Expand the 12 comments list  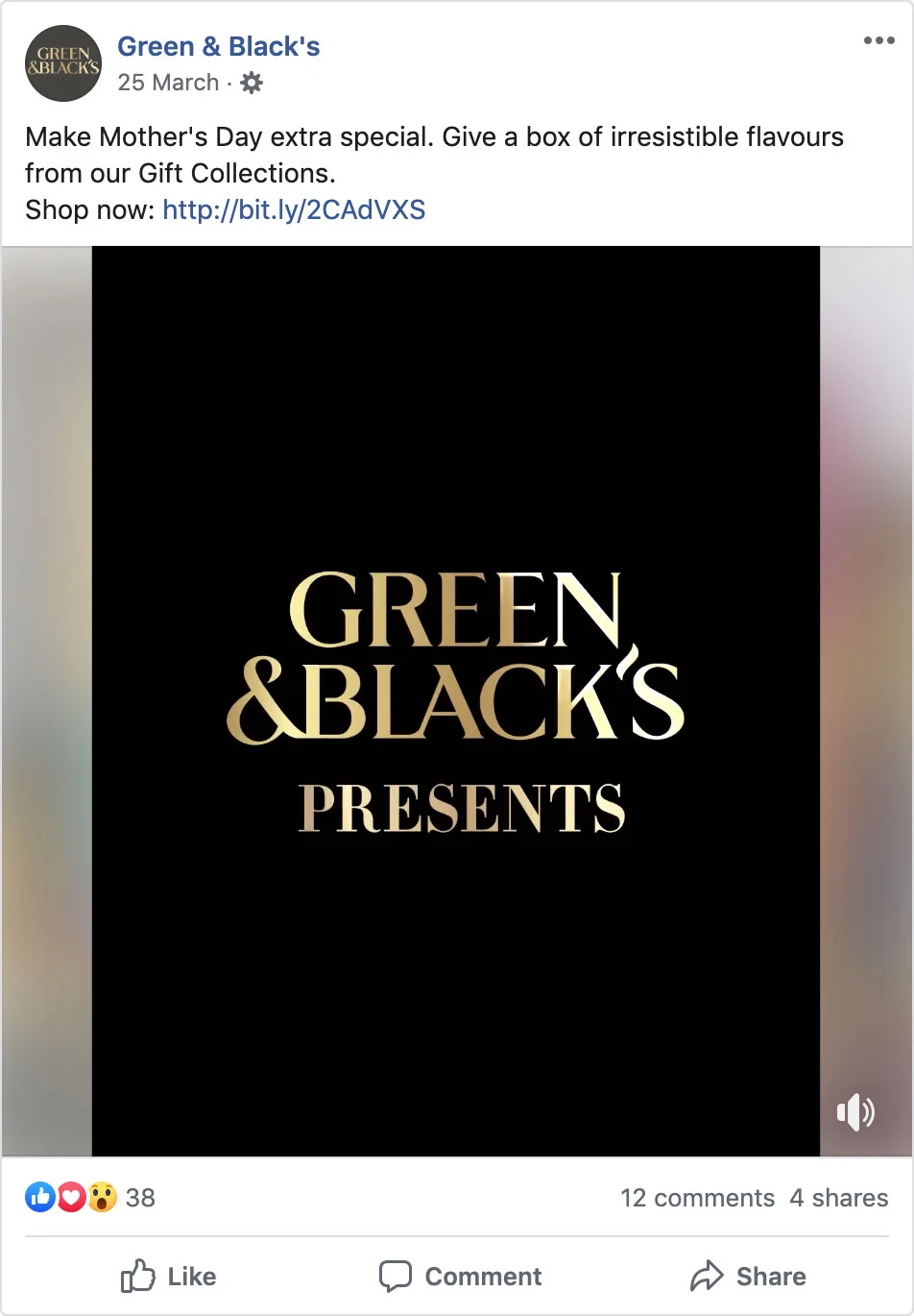click(697, 1198)
